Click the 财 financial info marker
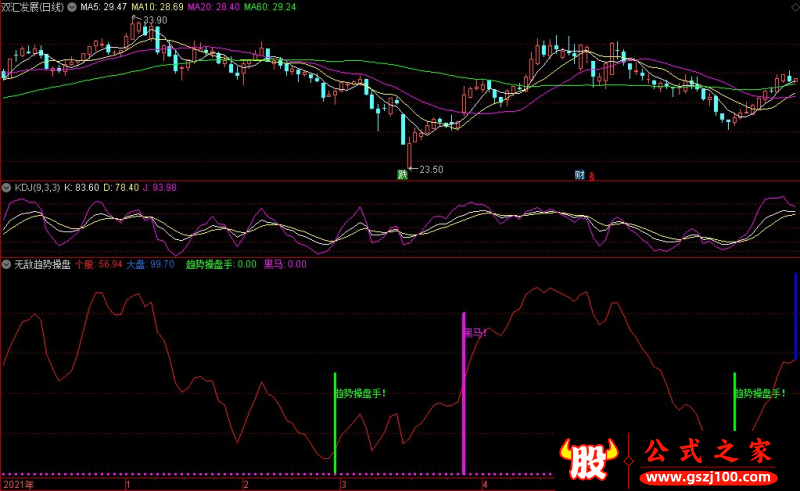800x491 pixels. (x=580, y=175)
